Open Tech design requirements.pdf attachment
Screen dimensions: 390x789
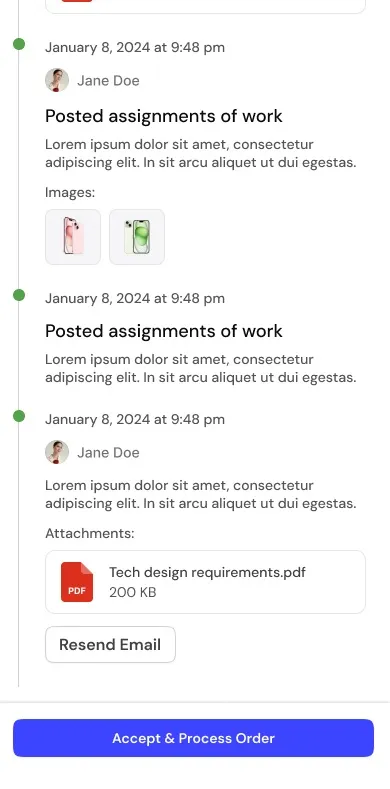[x=205, y=582]
